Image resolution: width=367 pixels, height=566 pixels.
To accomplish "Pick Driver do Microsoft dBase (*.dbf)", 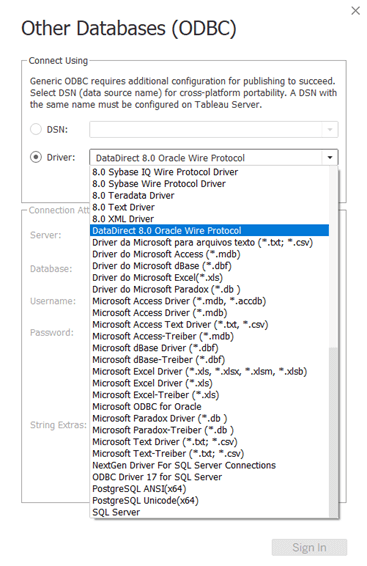I will point(209,266).
